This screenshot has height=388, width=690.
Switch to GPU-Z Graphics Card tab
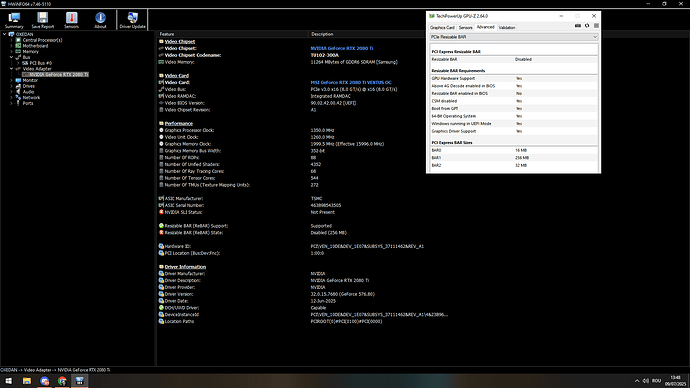pyautogui.click(x=442, y=28)
